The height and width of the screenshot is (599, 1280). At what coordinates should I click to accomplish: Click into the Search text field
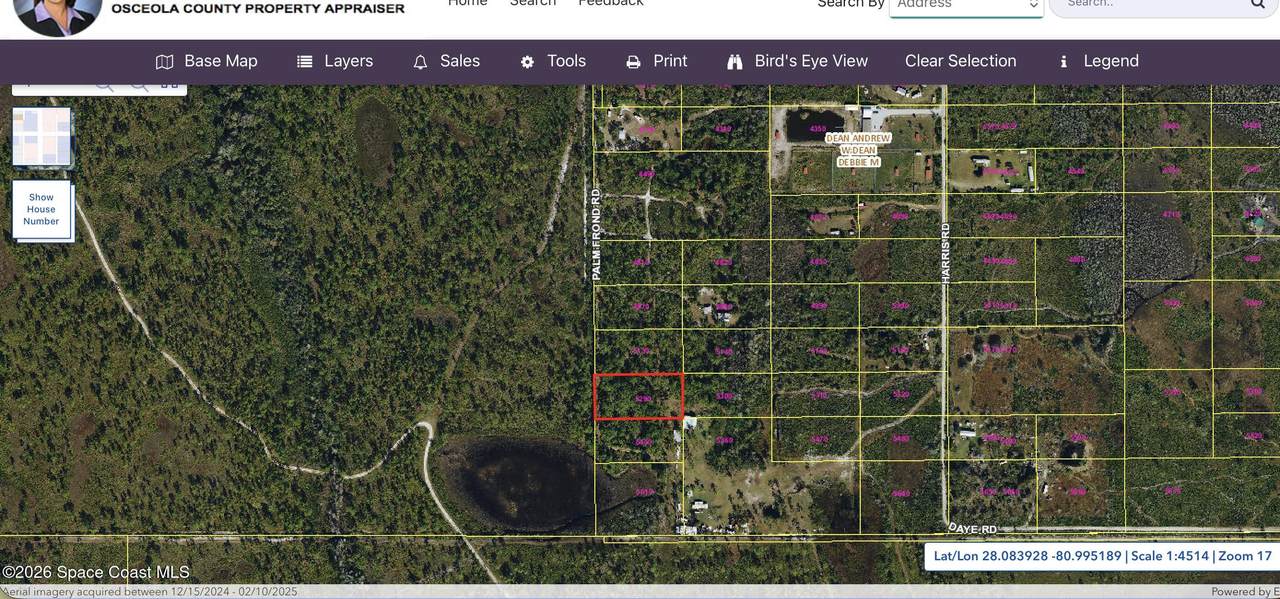click(1150, 5)
